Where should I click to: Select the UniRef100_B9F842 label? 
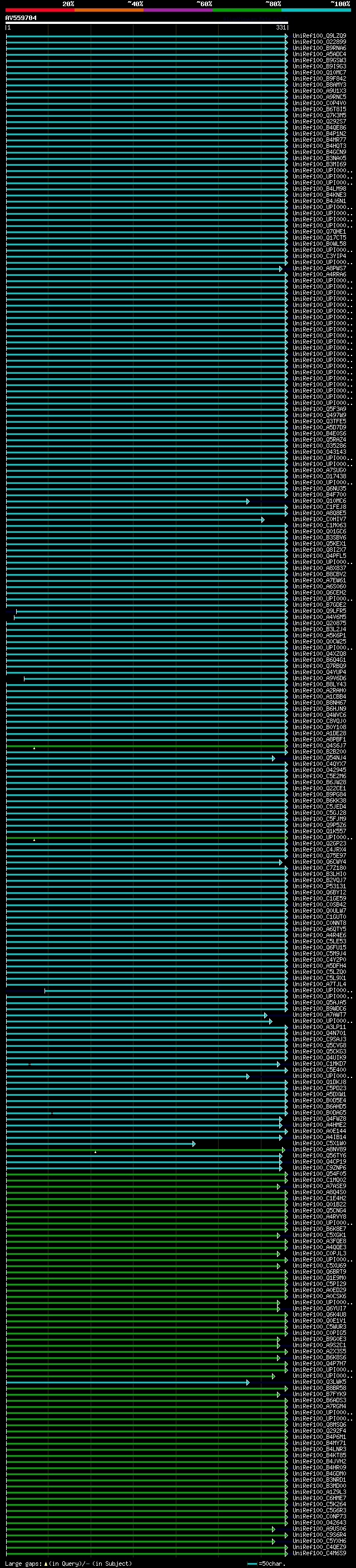(319, 78)
